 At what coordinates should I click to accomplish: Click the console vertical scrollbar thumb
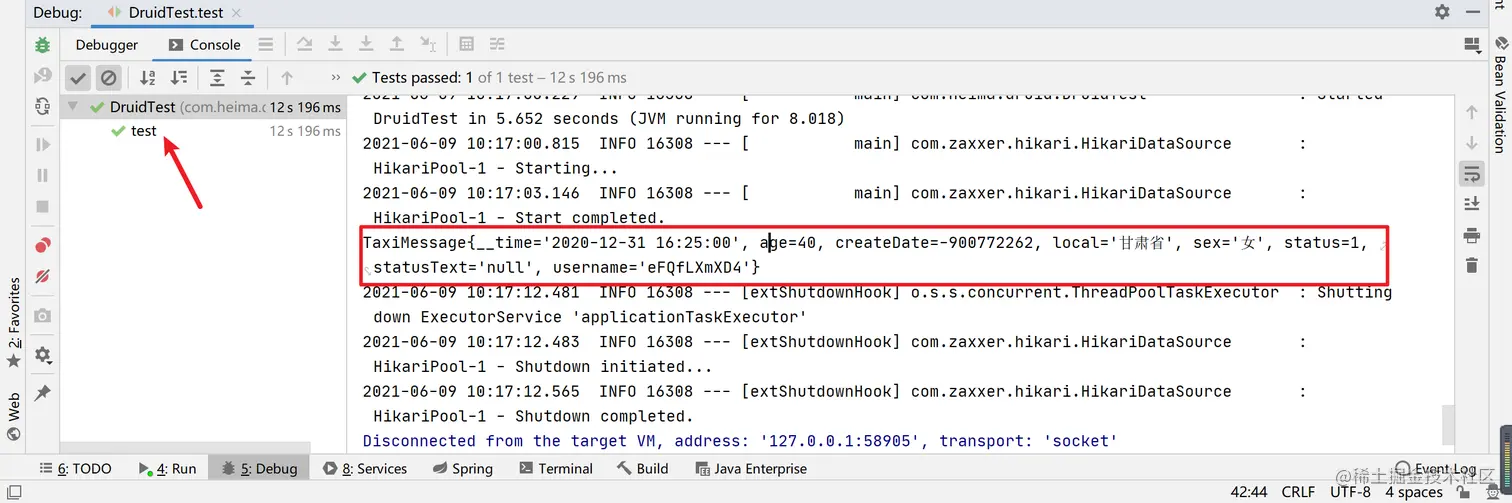(1449, 424)
